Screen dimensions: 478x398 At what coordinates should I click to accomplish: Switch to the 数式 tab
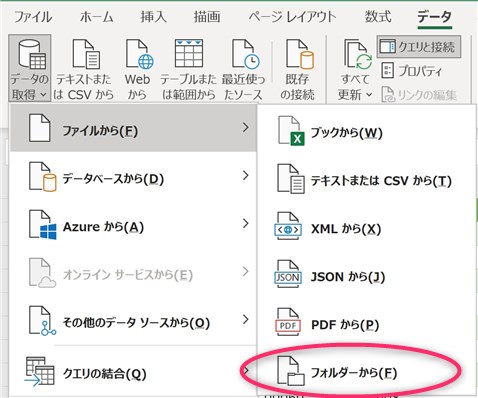click(x=378, y=17)
